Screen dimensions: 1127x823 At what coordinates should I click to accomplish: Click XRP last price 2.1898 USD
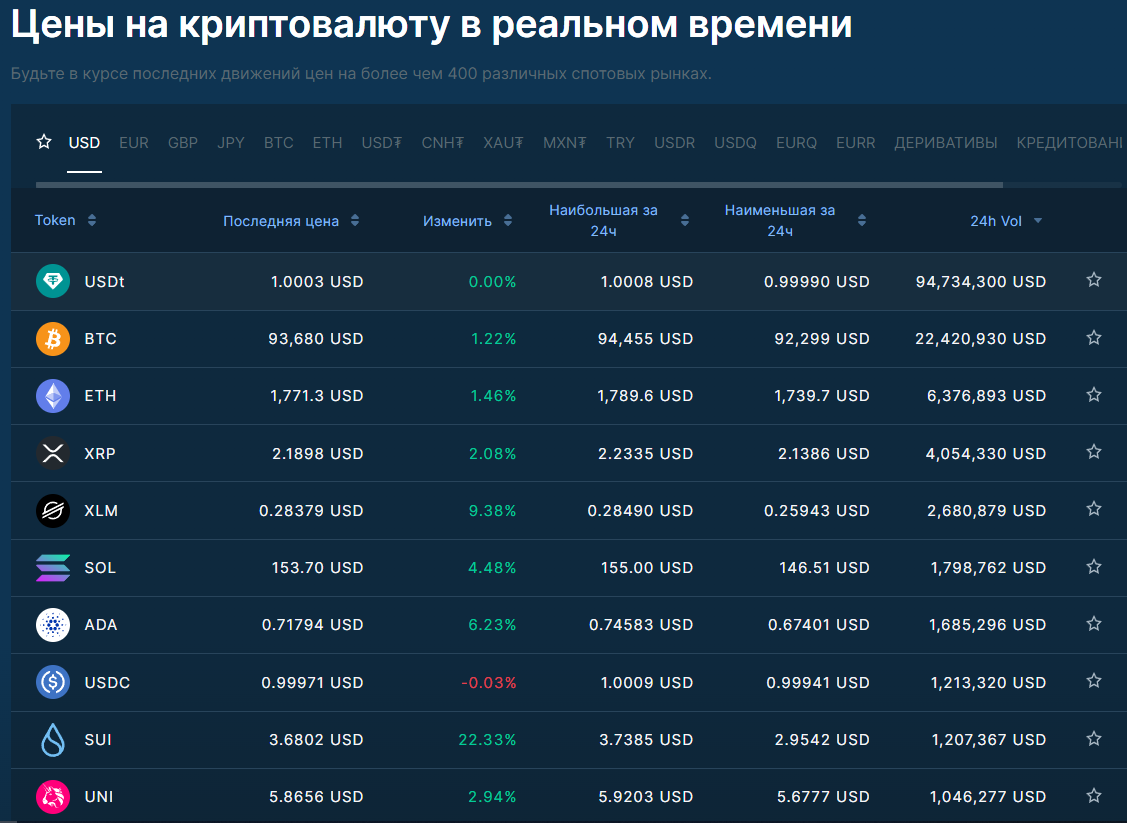[318, 454]
